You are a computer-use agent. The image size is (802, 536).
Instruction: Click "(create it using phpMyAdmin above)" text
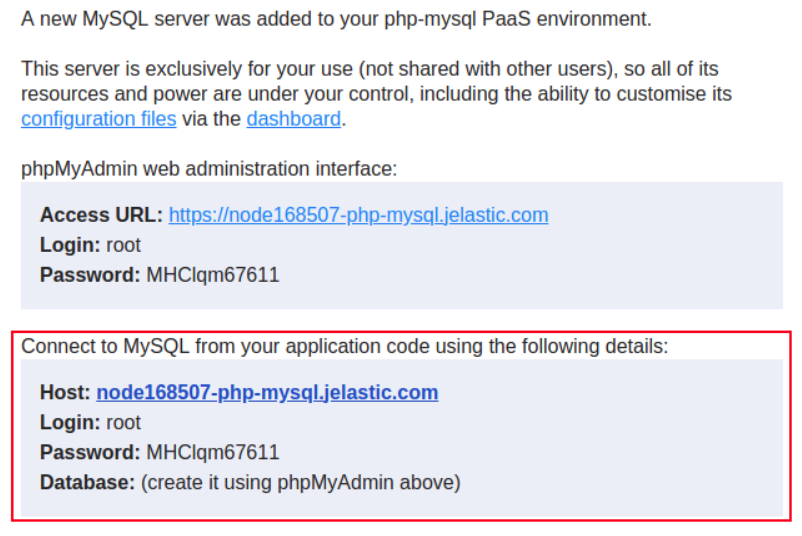(300, 483)
